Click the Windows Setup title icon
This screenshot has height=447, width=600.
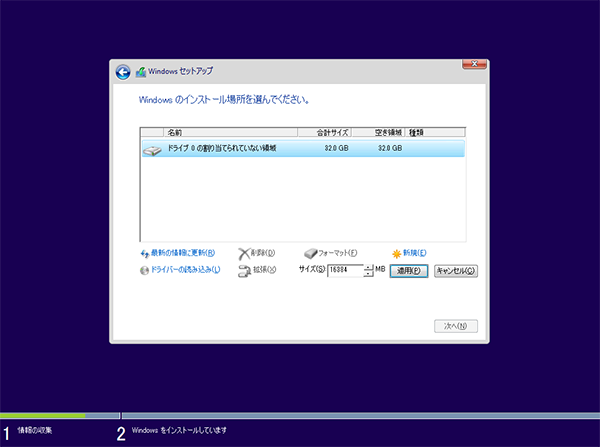(x=141, y=72)
